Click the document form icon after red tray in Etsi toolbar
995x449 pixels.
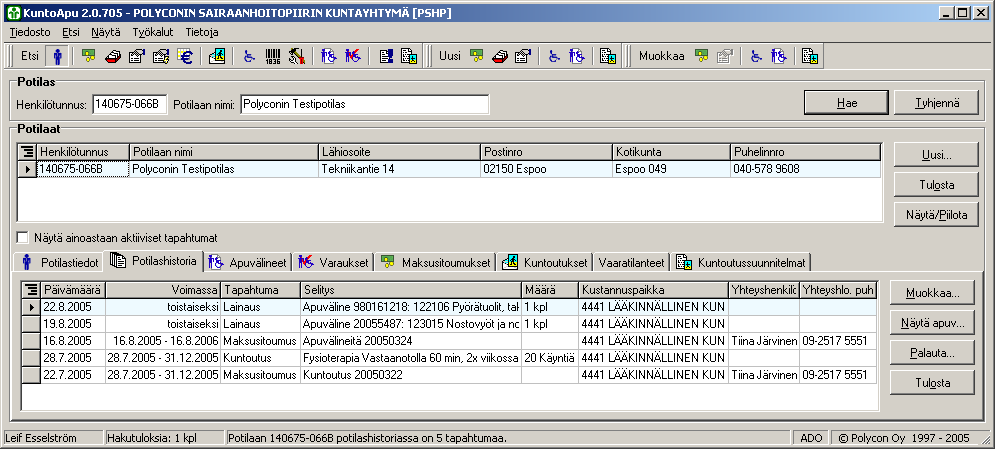[137, 56]
